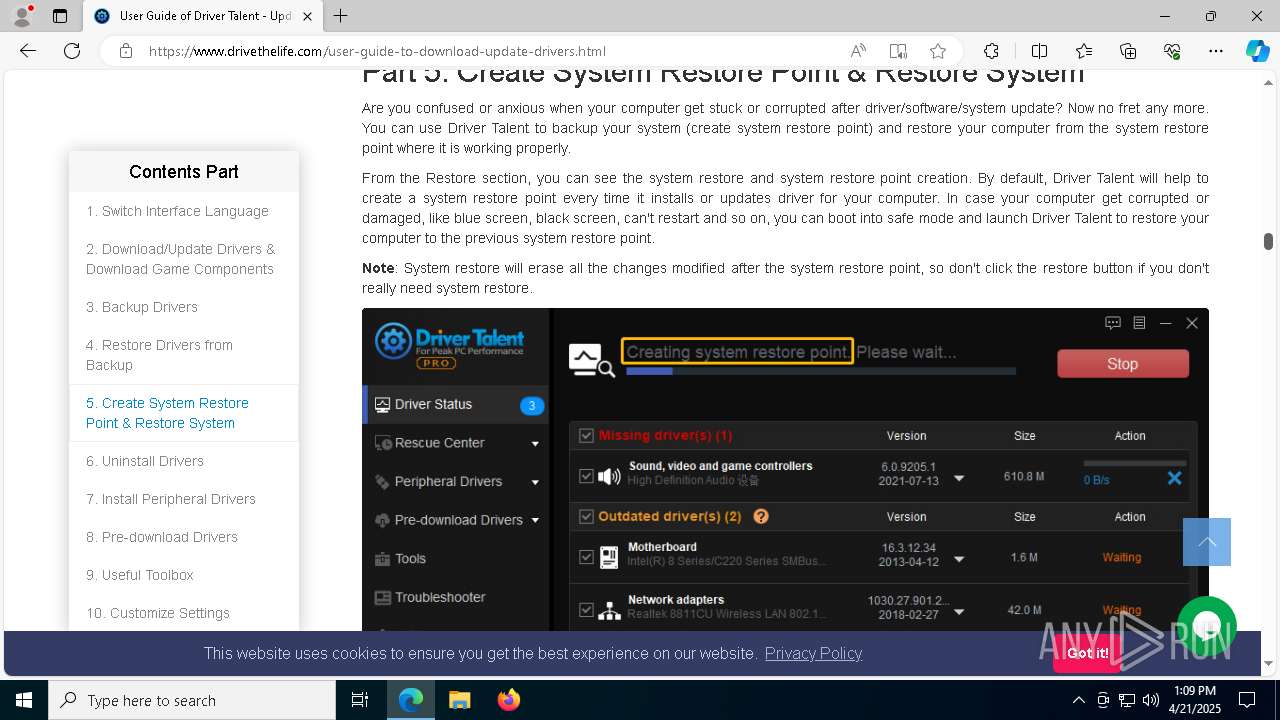Expand Pre-download Drivers menu arrow
Viewport: 1280px width, 720px height.
(x=535, y=520)
